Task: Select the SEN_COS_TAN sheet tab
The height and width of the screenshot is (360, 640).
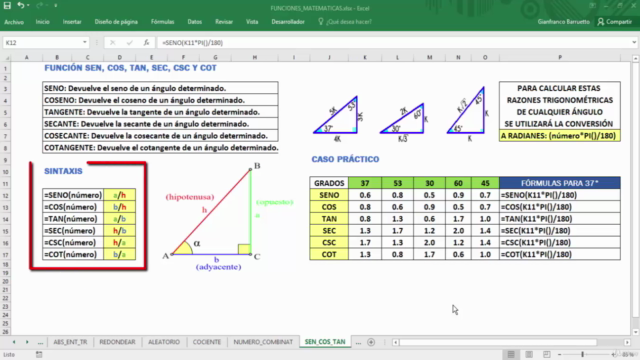Action: (x=325, y=342)
